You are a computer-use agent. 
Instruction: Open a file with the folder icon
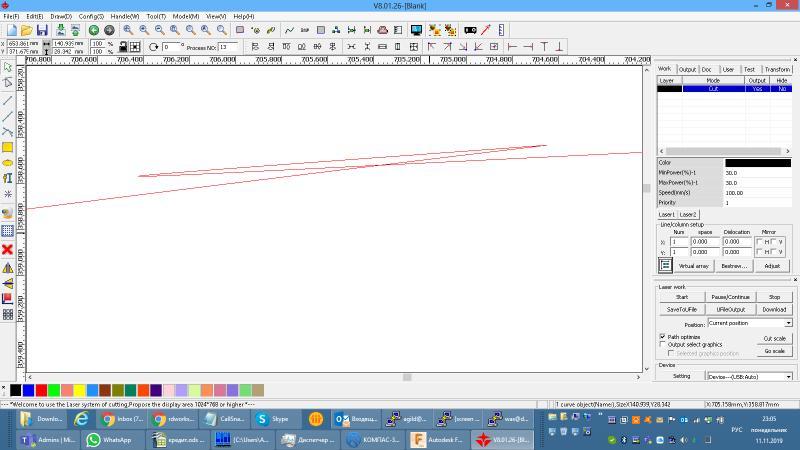point(27,30)
